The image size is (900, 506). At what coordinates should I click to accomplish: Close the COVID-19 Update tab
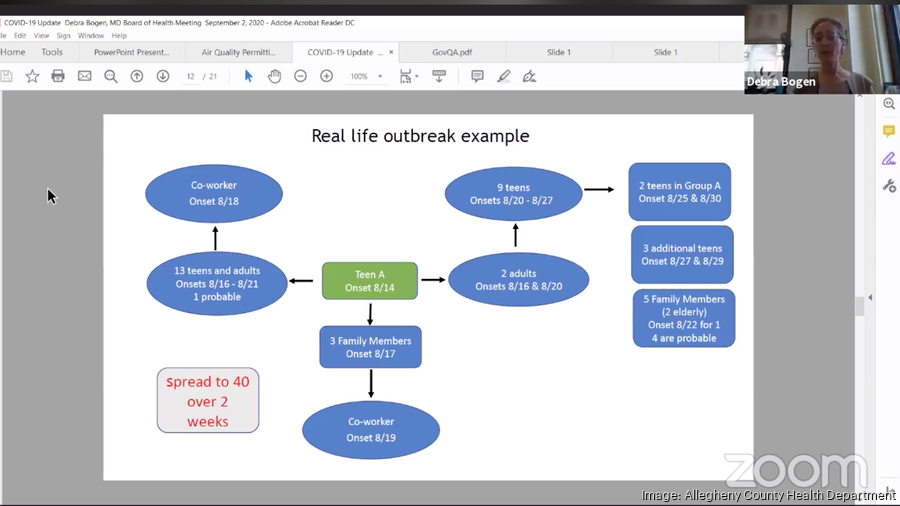391,52
